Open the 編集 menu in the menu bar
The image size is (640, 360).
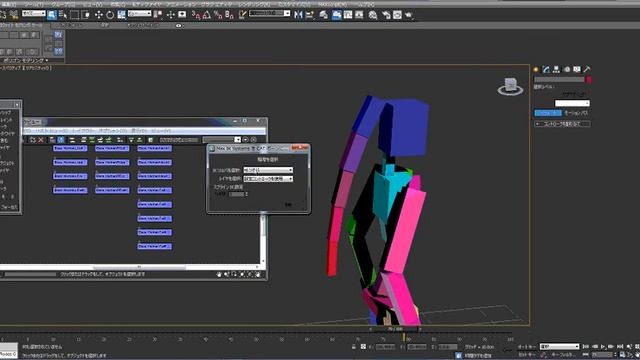[8, 4]
